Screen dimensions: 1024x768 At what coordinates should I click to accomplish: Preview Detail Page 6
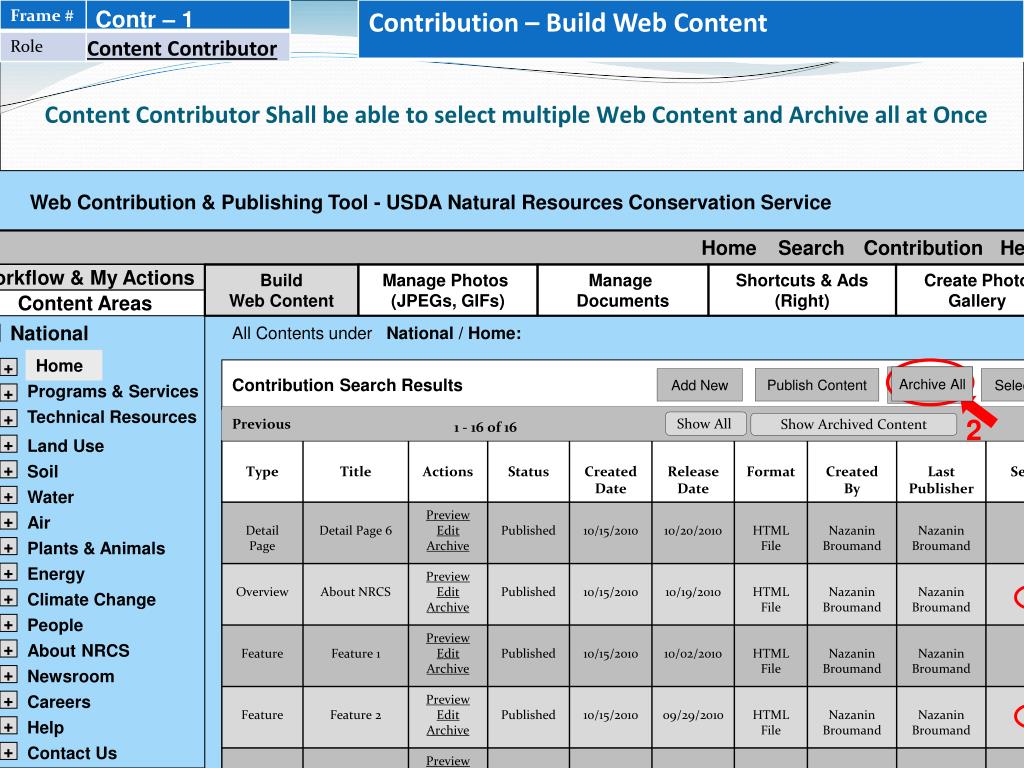pos(447,515)
